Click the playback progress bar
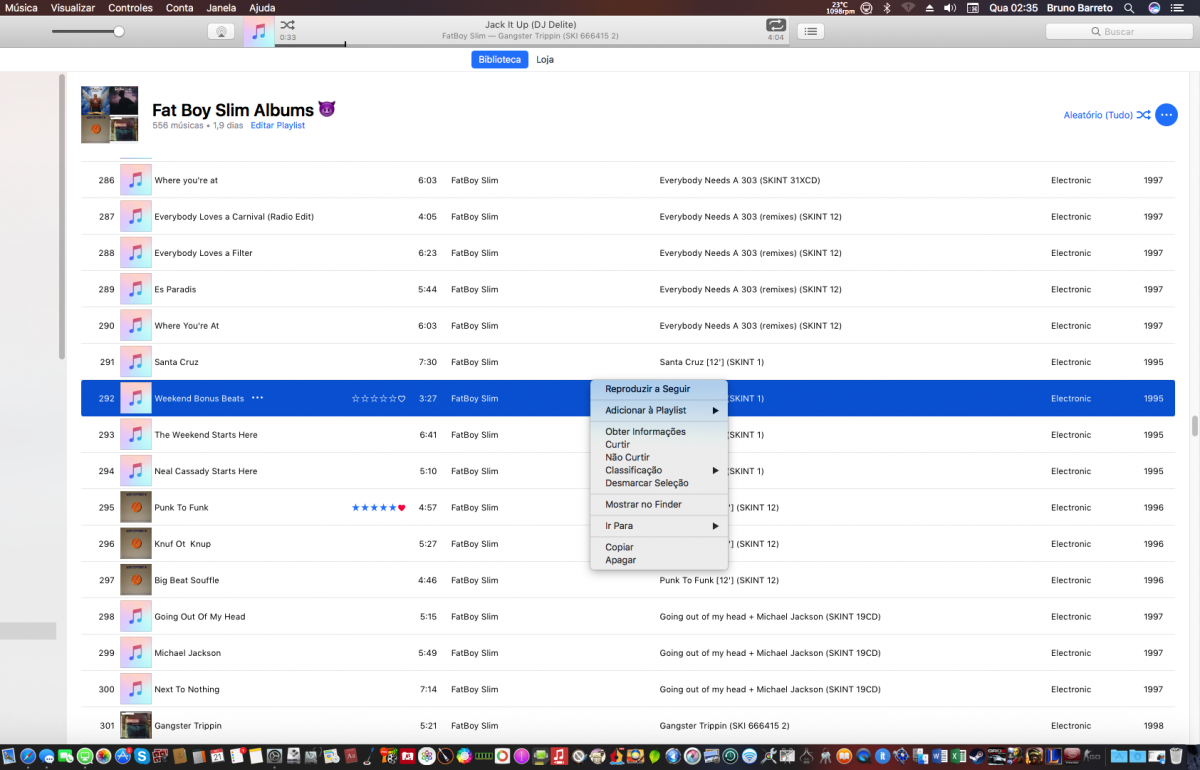The height and width of the screenshot is (770, 1200). (x=533, y=45)
